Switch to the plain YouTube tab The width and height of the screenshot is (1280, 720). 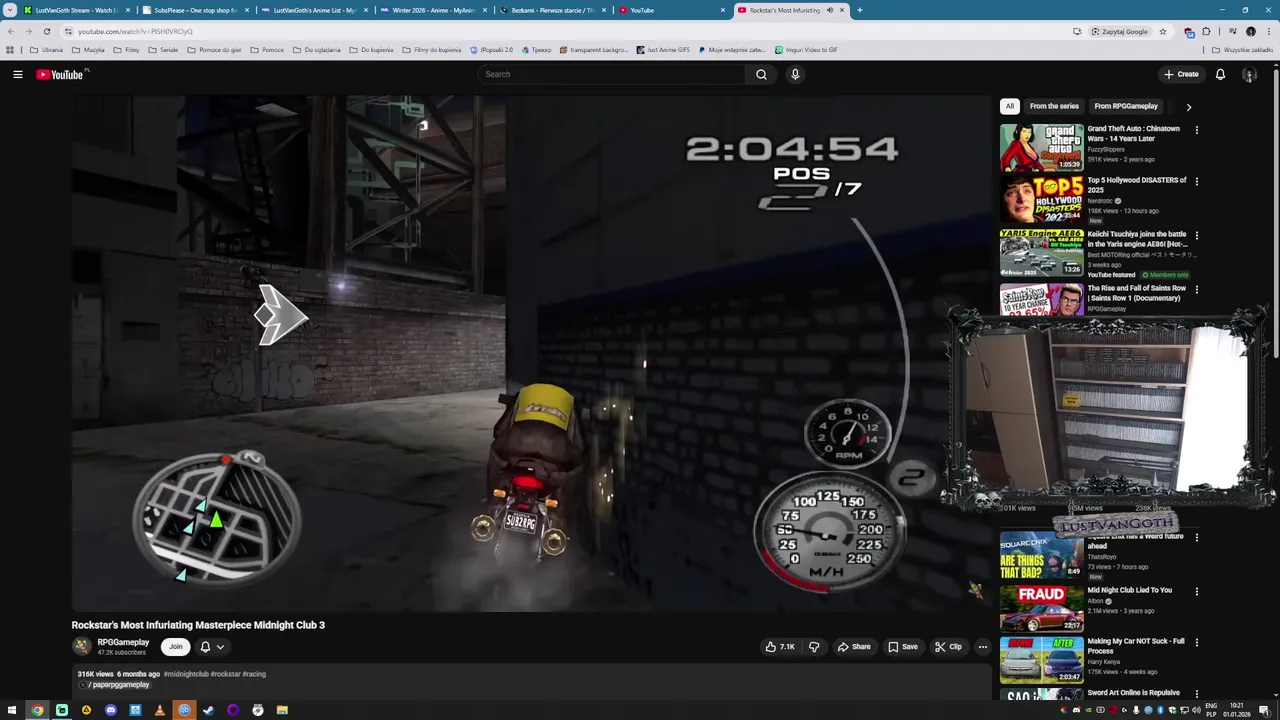pos(672,10)
